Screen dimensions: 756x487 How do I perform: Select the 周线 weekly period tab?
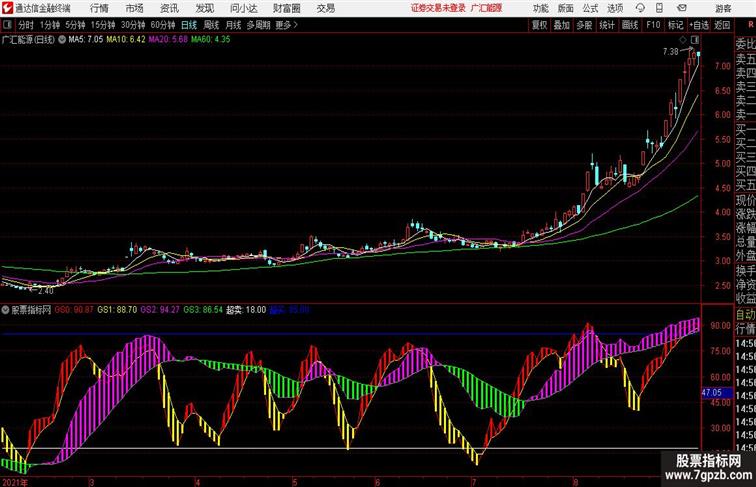(211, 25)
